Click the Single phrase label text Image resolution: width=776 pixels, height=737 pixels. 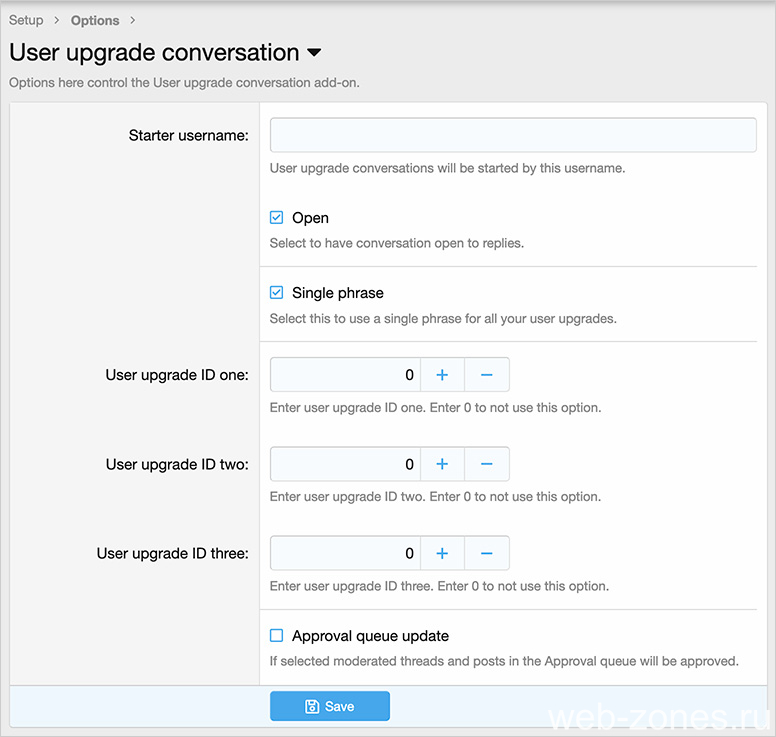(337, 293)
